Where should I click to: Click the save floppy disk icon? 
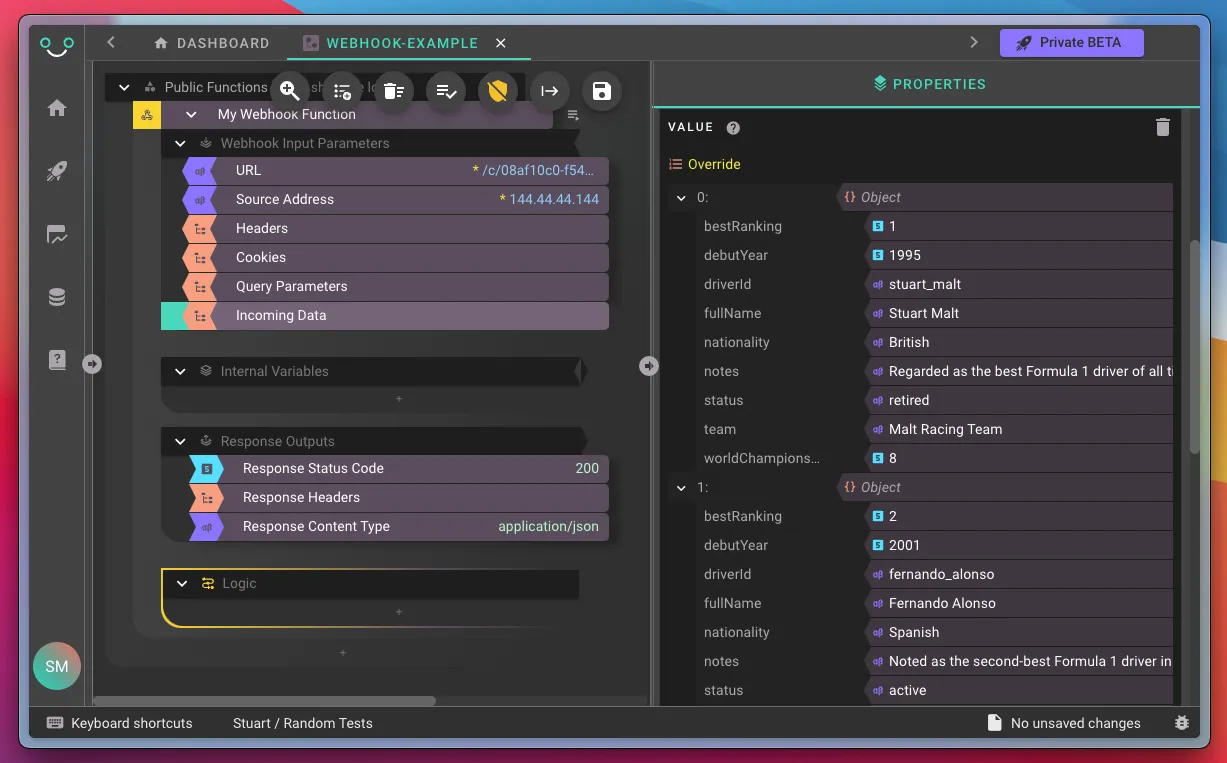(x=601, y=91)
